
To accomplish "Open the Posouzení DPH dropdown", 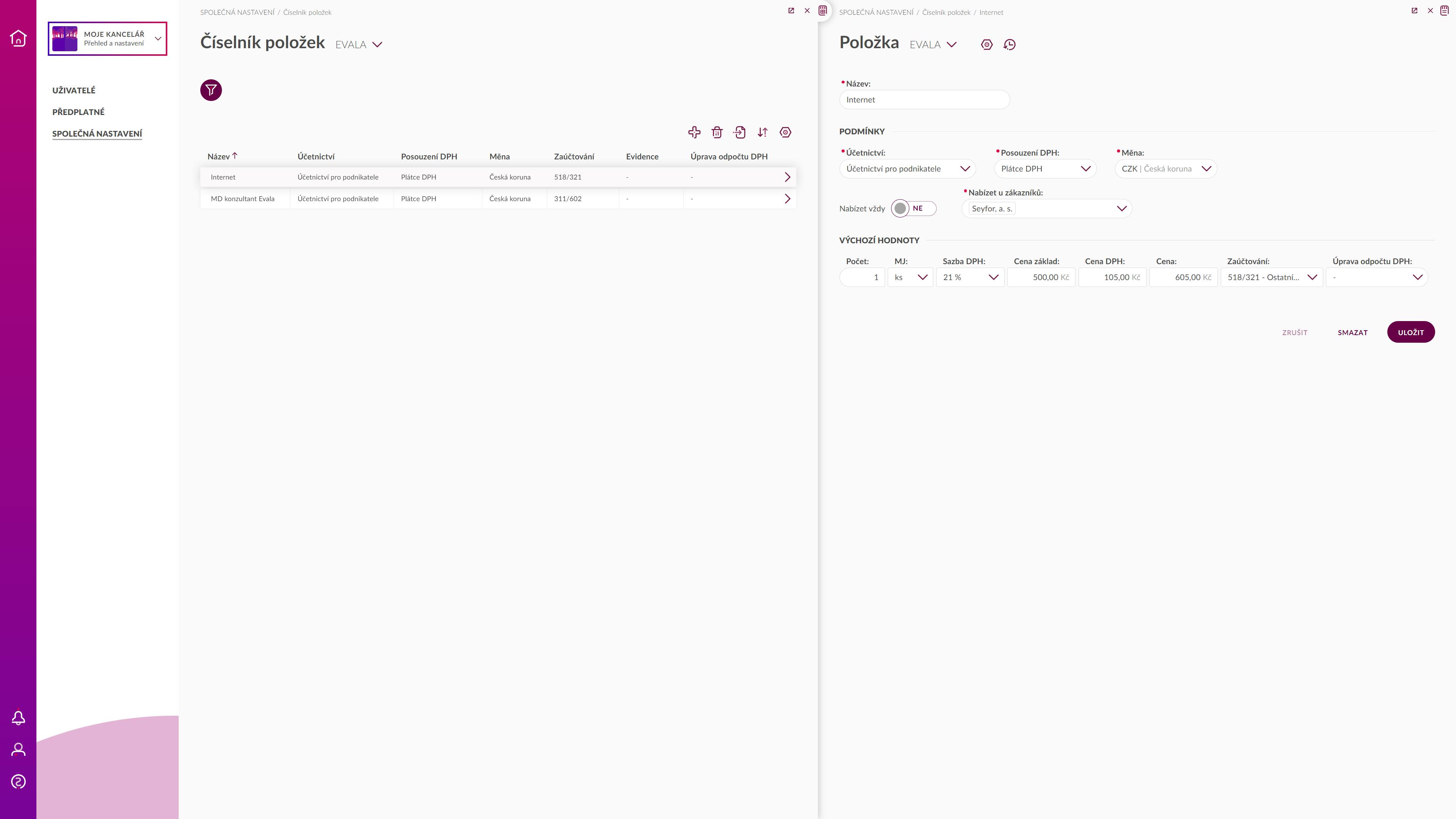I will pyautogui.click(x=1045, y=169).
